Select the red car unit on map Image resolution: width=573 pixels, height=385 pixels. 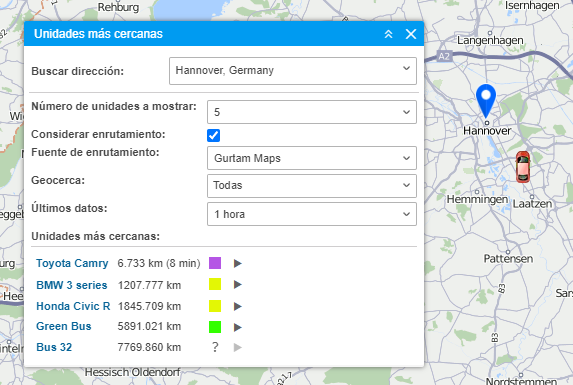pos(523,167)
